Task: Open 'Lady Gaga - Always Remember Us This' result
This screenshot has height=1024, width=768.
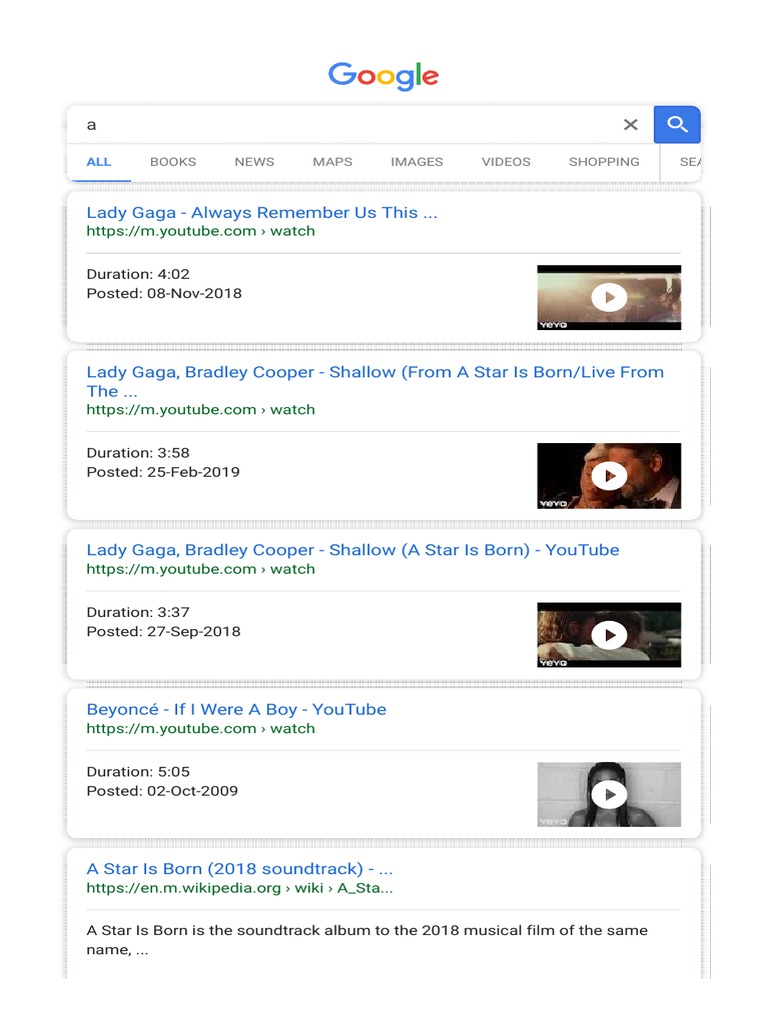Action: pyautogui.click(x=262, y=212)
